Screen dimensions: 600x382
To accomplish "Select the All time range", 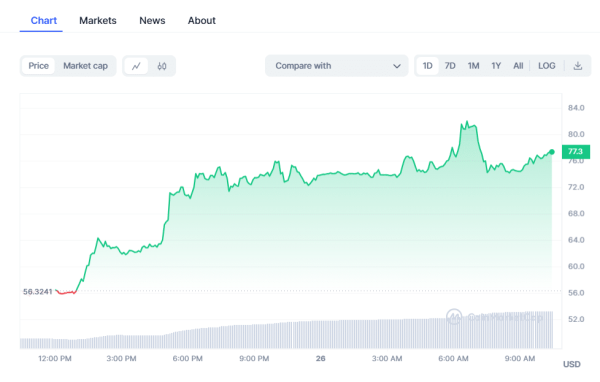I will [518, 66].
